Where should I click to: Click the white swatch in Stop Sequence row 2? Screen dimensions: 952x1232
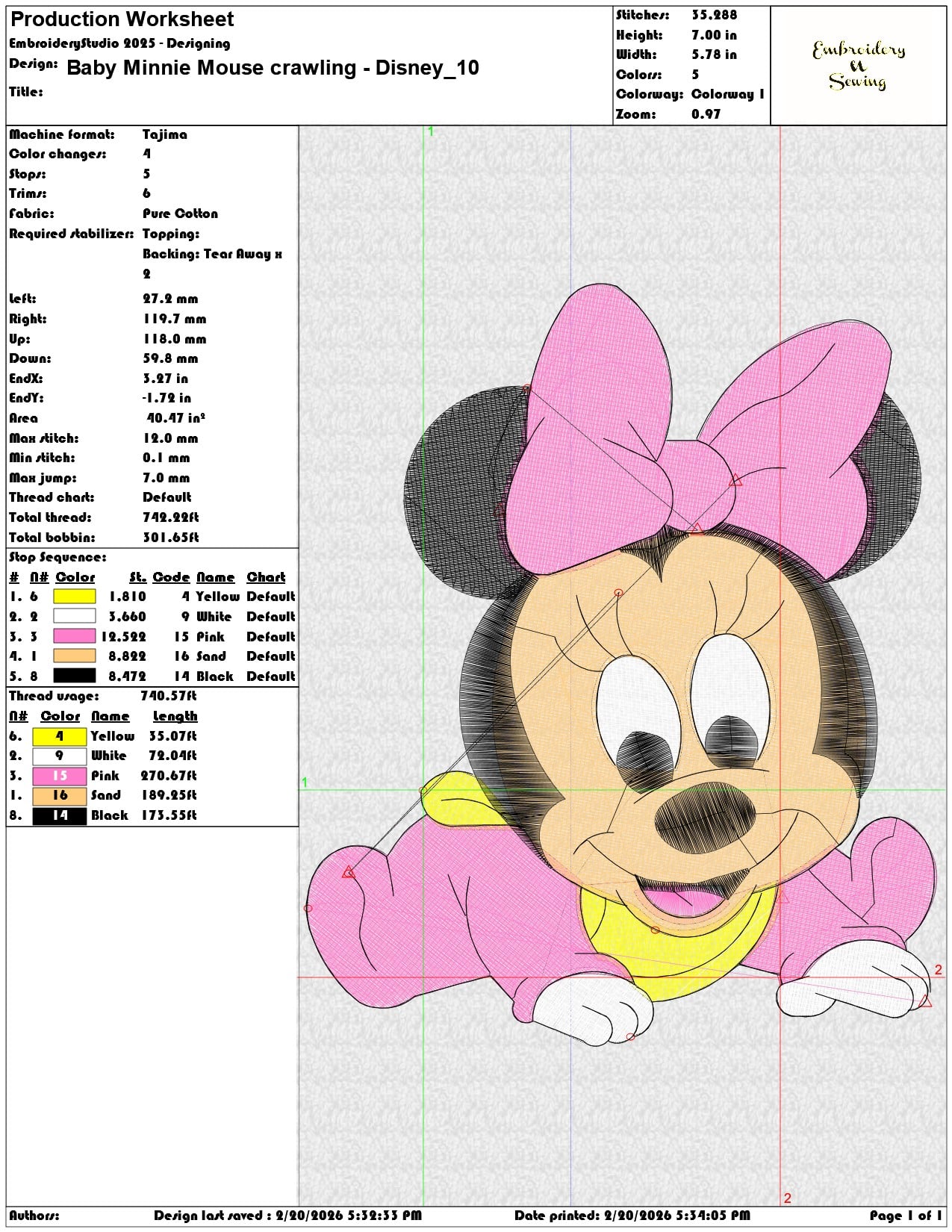point(74,617)
